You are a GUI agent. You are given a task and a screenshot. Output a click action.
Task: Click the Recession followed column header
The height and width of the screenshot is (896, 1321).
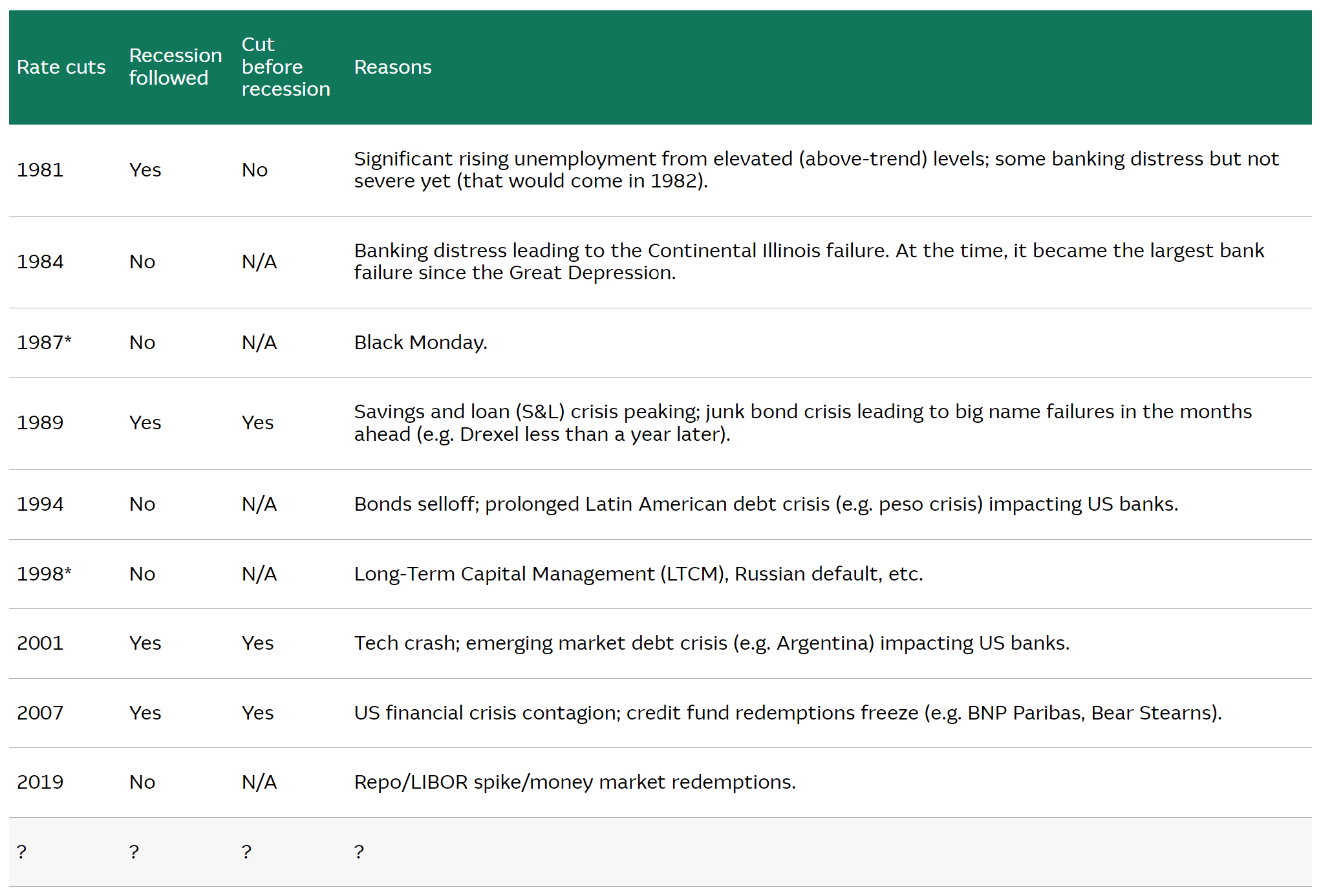pos(175,67)
